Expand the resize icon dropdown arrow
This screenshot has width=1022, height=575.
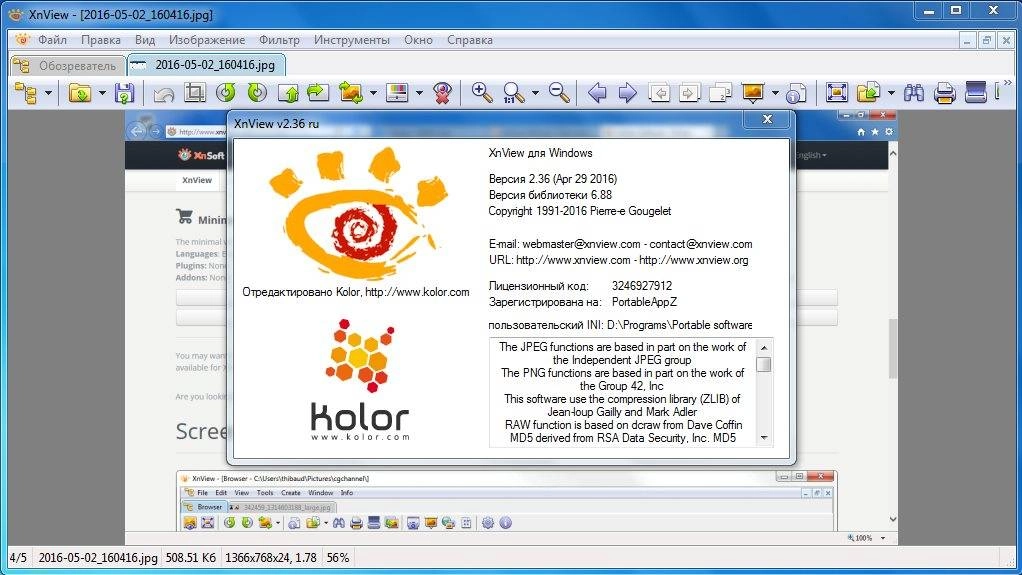pos(373,93)
